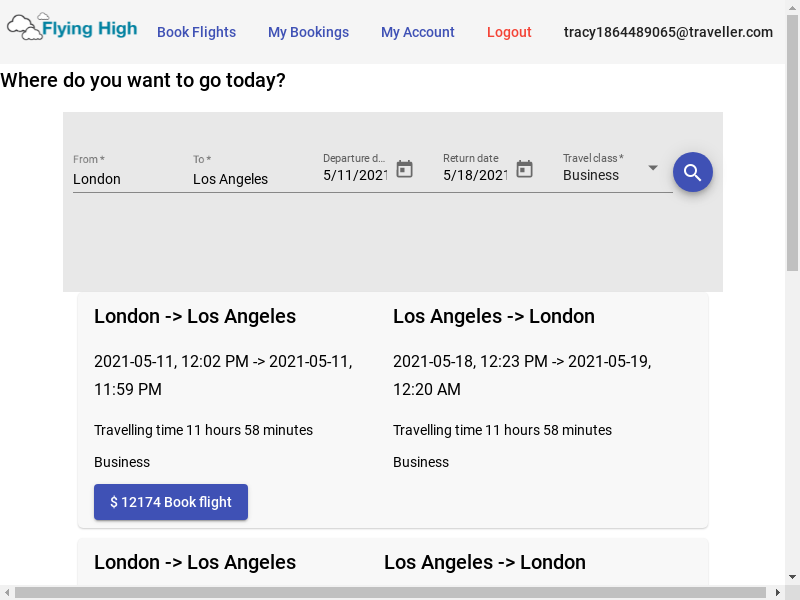This screenshot has width=800, height=600.
Task: Click the Flying High cloud logo
Action: point(72,27)
